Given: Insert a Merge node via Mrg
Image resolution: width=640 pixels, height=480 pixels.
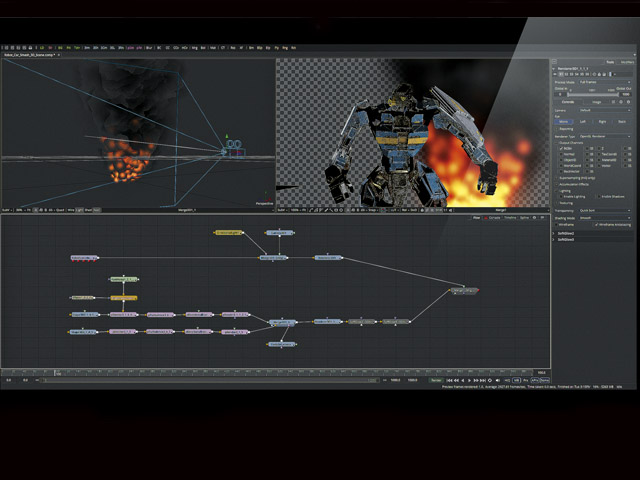Looking at the screenshot, I should tap(195, 48).
